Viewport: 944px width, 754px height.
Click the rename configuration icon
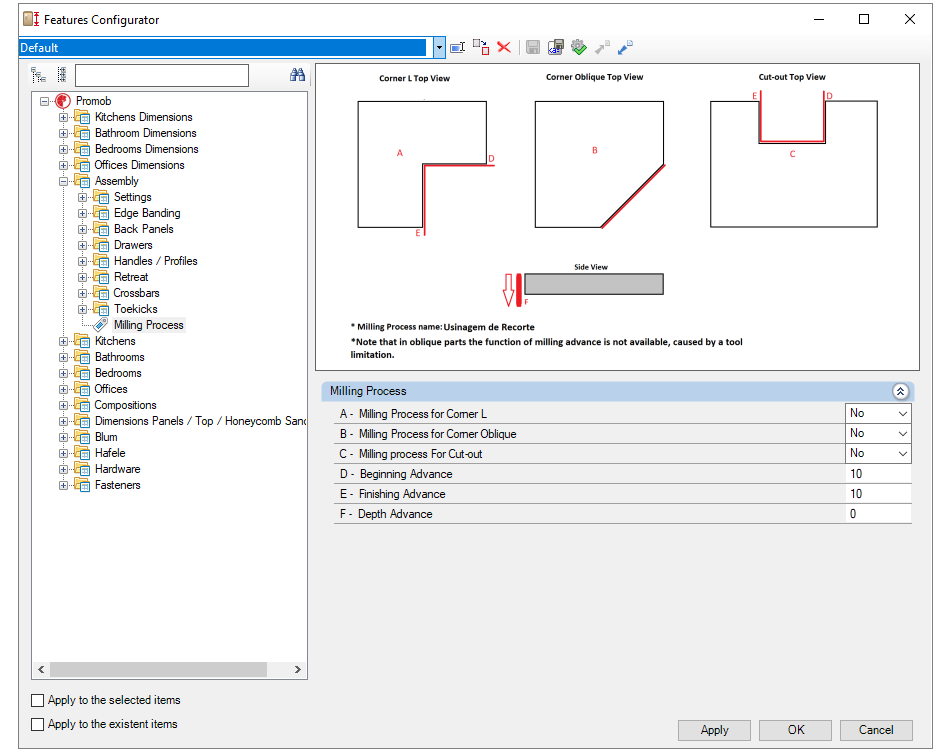[458, 48]
